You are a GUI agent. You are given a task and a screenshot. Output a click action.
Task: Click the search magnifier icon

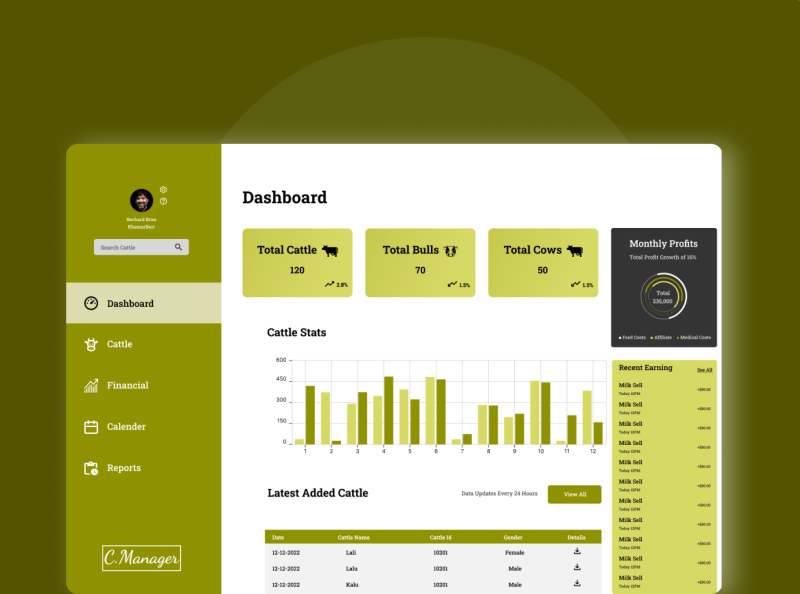tap(178, 247)
